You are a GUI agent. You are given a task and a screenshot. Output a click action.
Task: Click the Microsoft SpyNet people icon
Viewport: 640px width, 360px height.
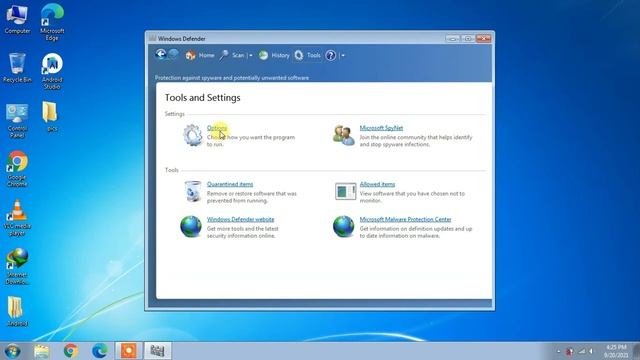click(344, 135)
